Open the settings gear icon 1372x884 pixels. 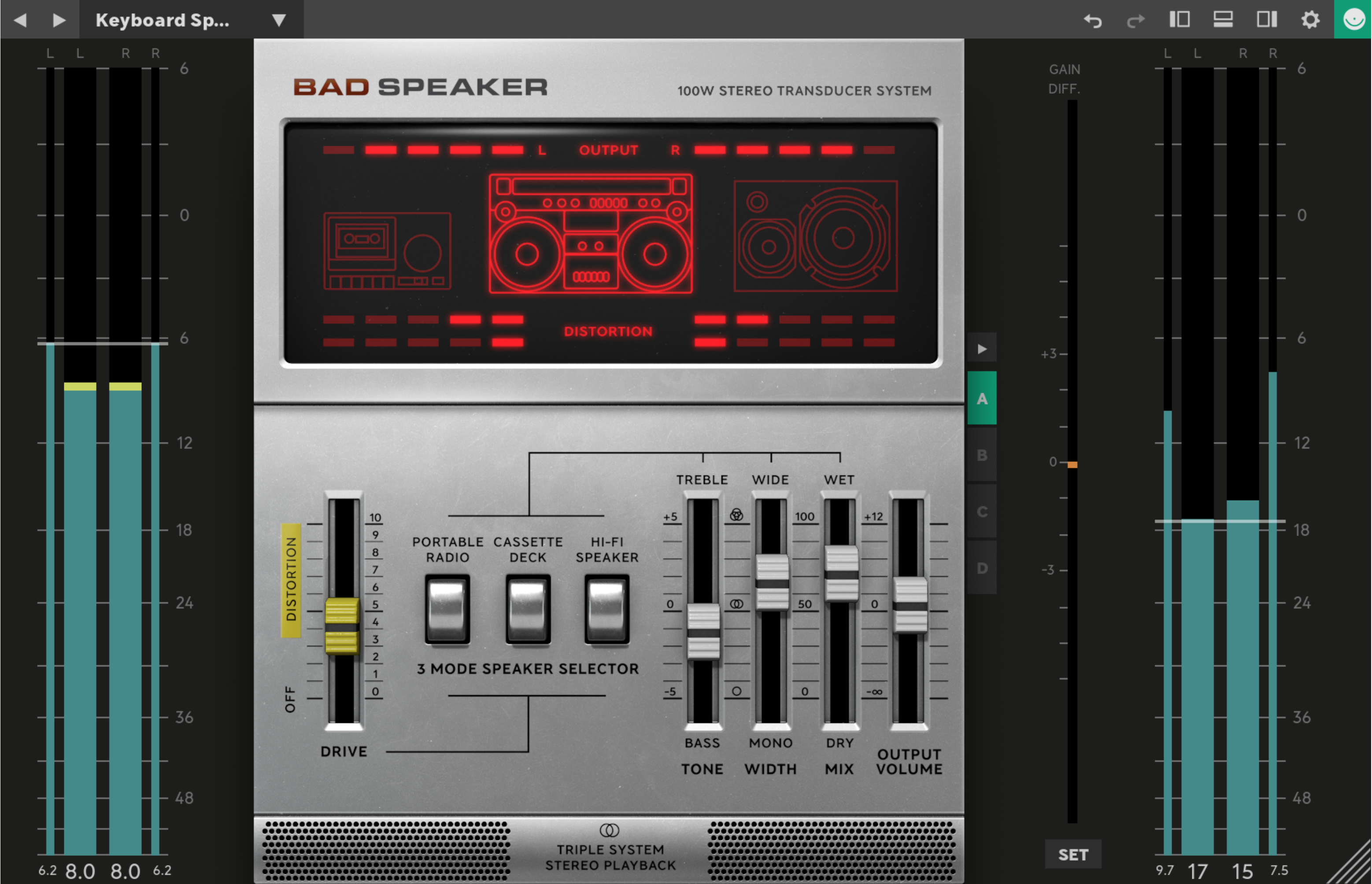1310,19
